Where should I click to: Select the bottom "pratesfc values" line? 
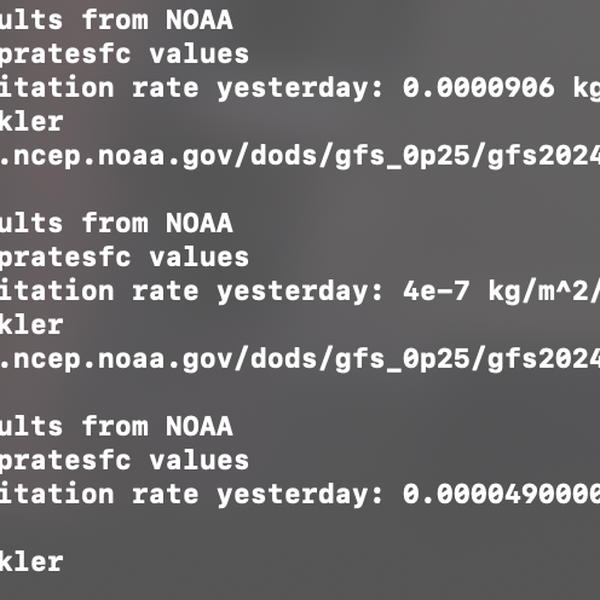(x=124, y=460)
